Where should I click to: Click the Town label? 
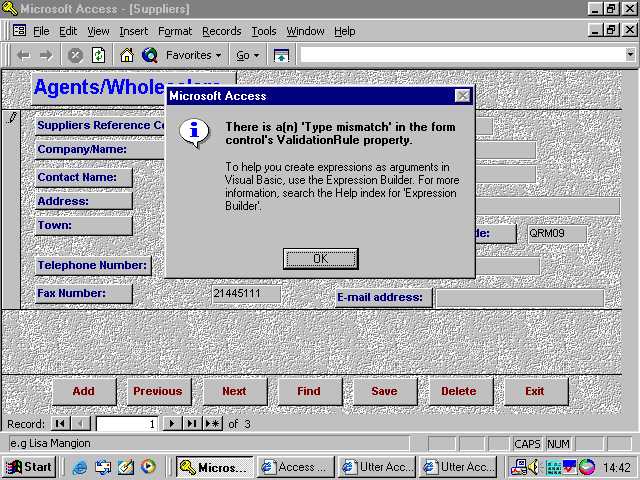tap(84, 226)
